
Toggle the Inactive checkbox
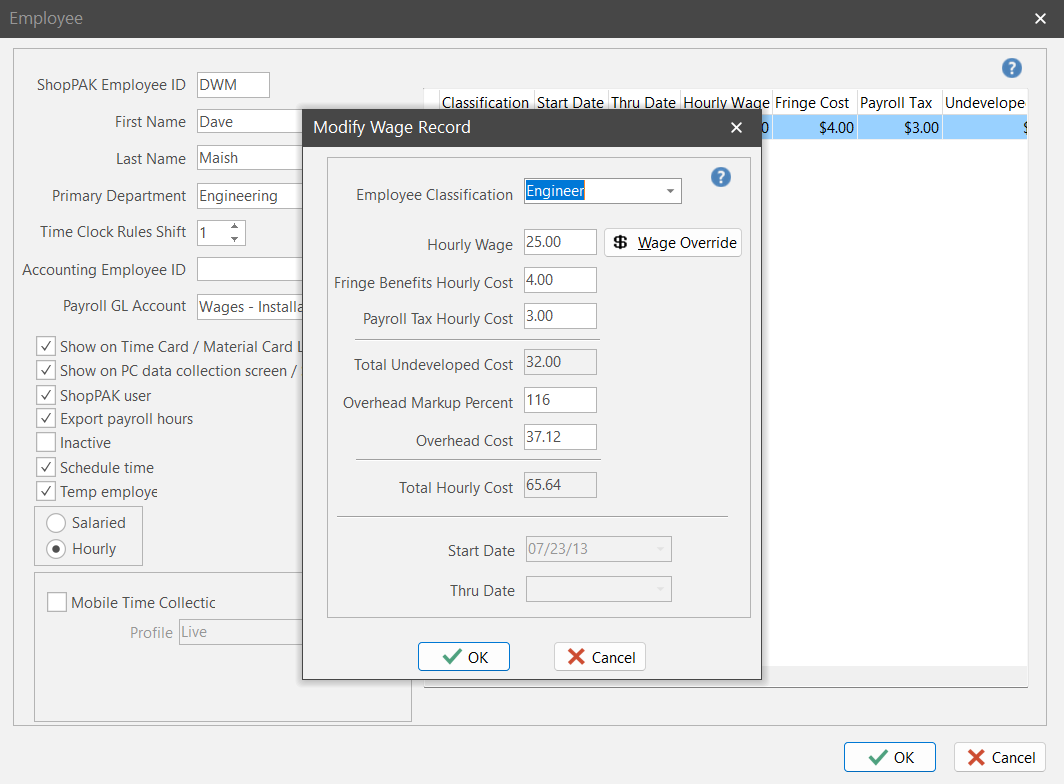pyautogui.click(x=46, y=443)
